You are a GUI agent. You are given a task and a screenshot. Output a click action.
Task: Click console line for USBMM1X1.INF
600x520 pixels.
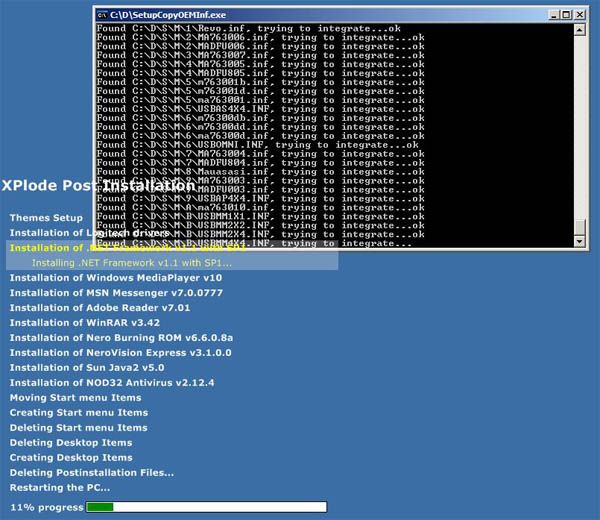pyautogui.click(x=260, y=217)
